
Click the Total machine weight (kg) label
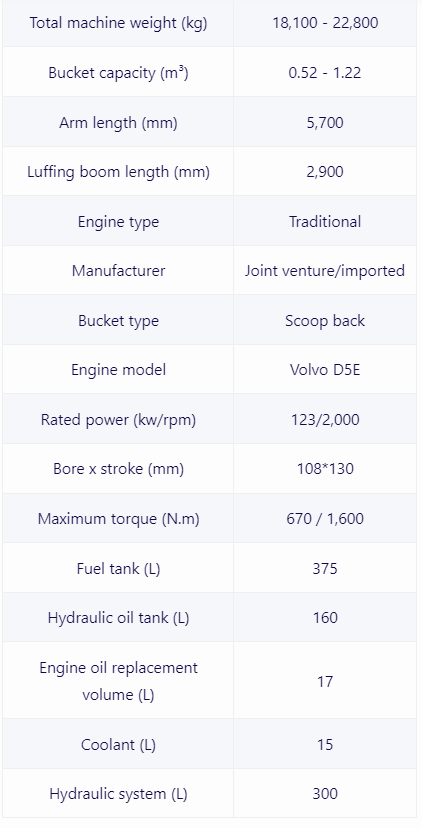[118, 23]
